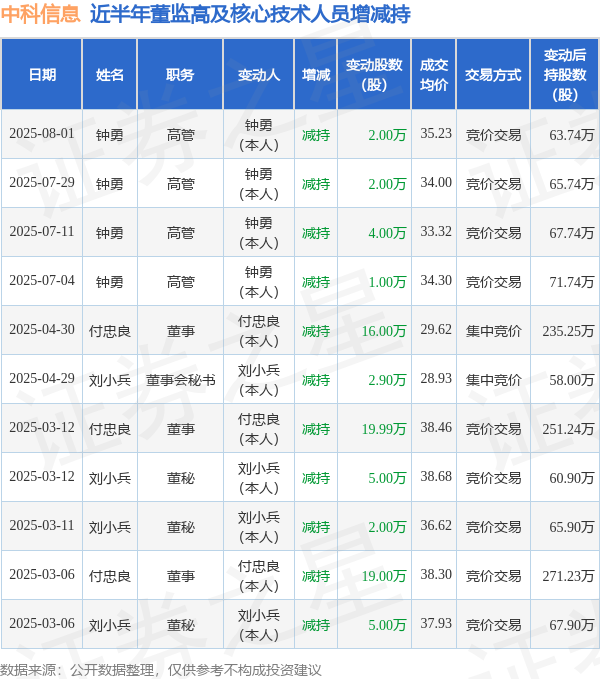
Task: Select the 成交均价 column header
Action: point(434,75)
